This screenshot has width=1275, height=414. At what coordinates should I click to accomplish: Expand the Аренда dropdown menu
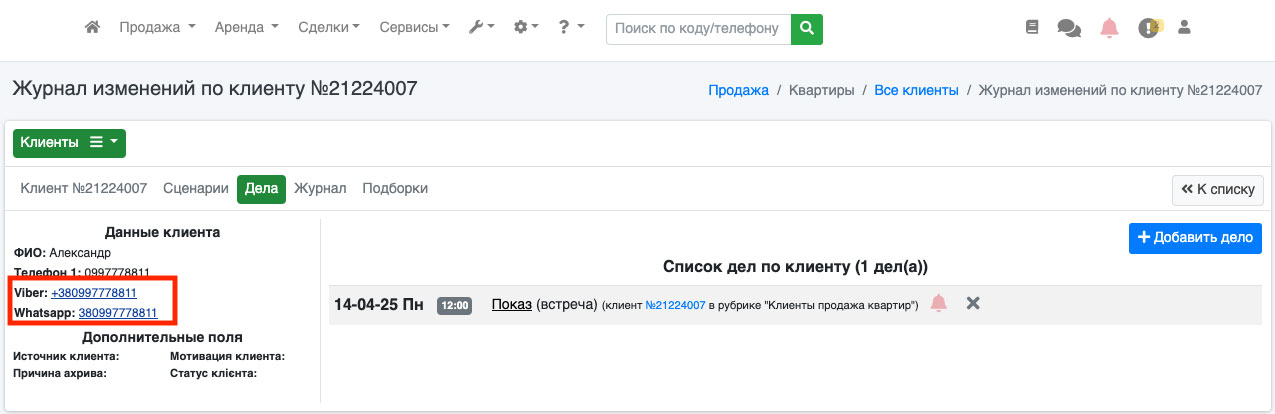246,28
